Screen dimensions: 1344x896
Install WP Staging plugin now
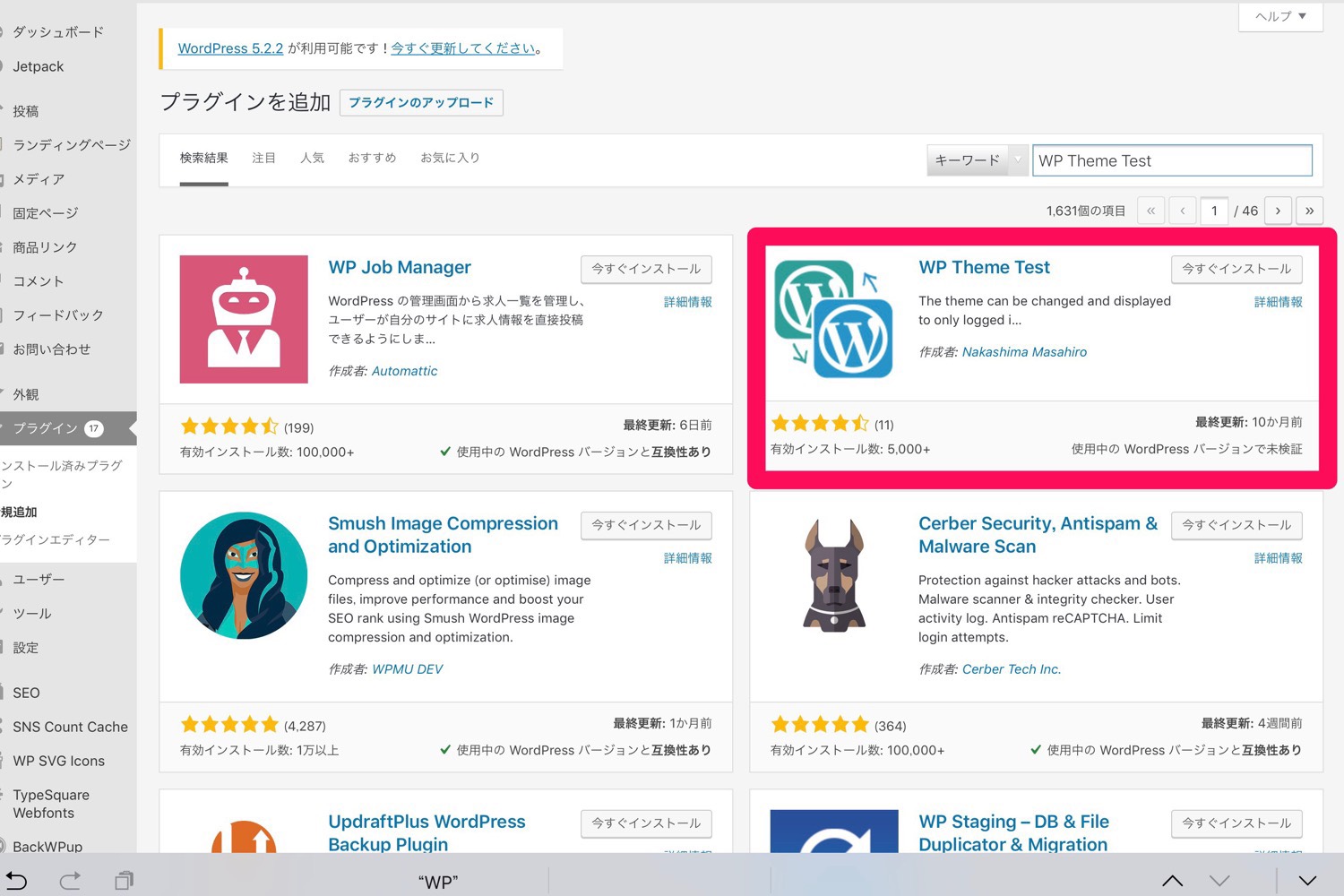pyautogui.click(x=1236, y=823)
